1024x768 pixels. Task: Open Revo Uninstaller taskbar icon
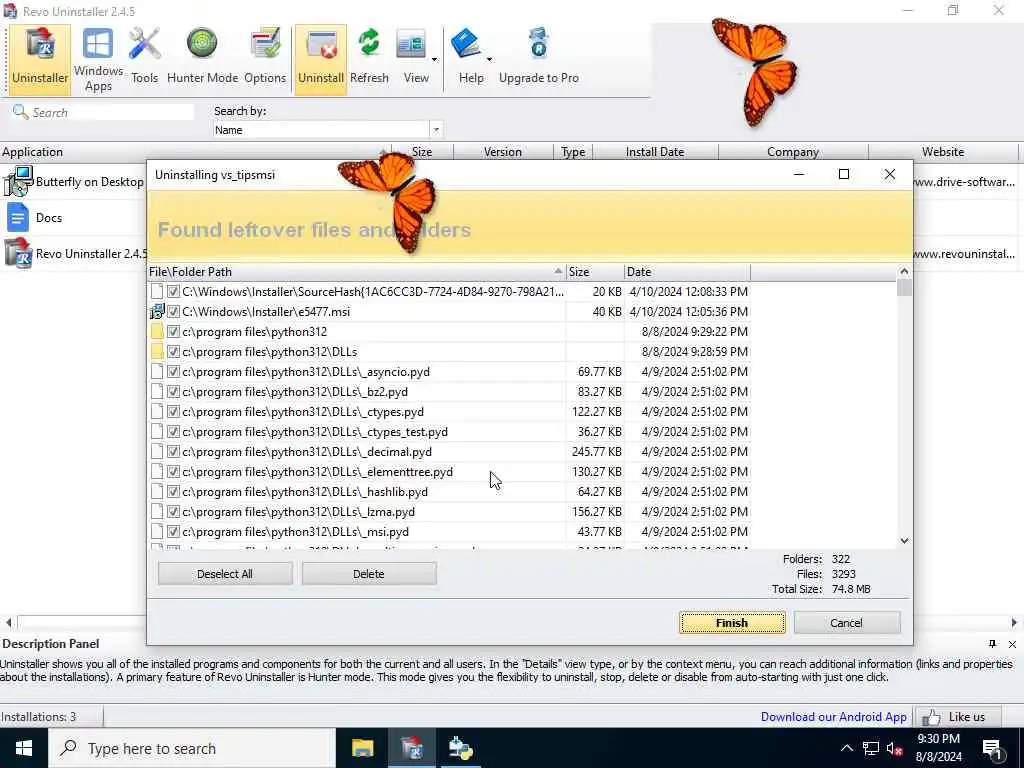pos(412,748)
